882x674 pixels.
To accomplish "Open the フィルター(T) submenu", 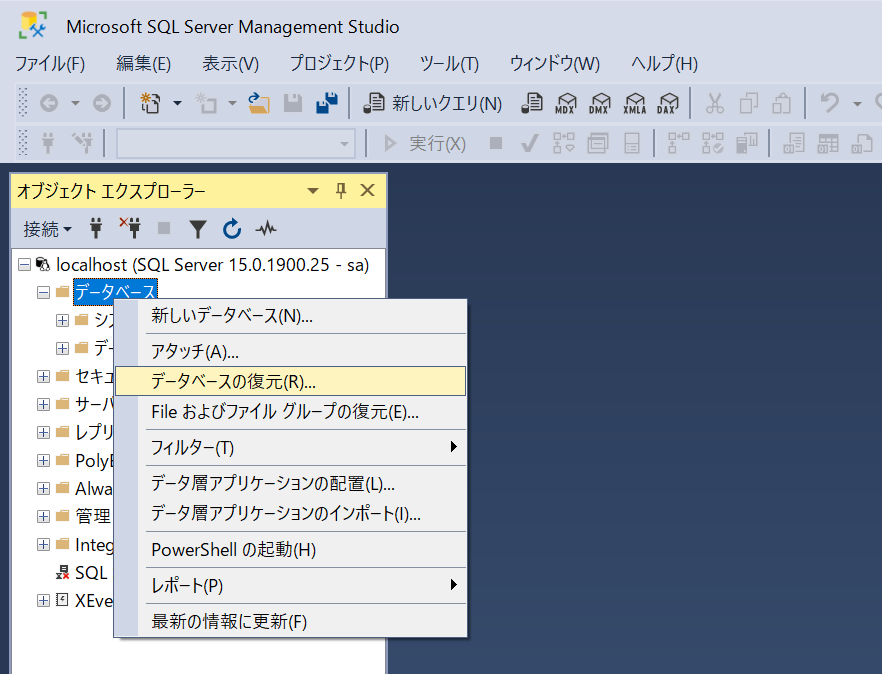I will 290,448.
